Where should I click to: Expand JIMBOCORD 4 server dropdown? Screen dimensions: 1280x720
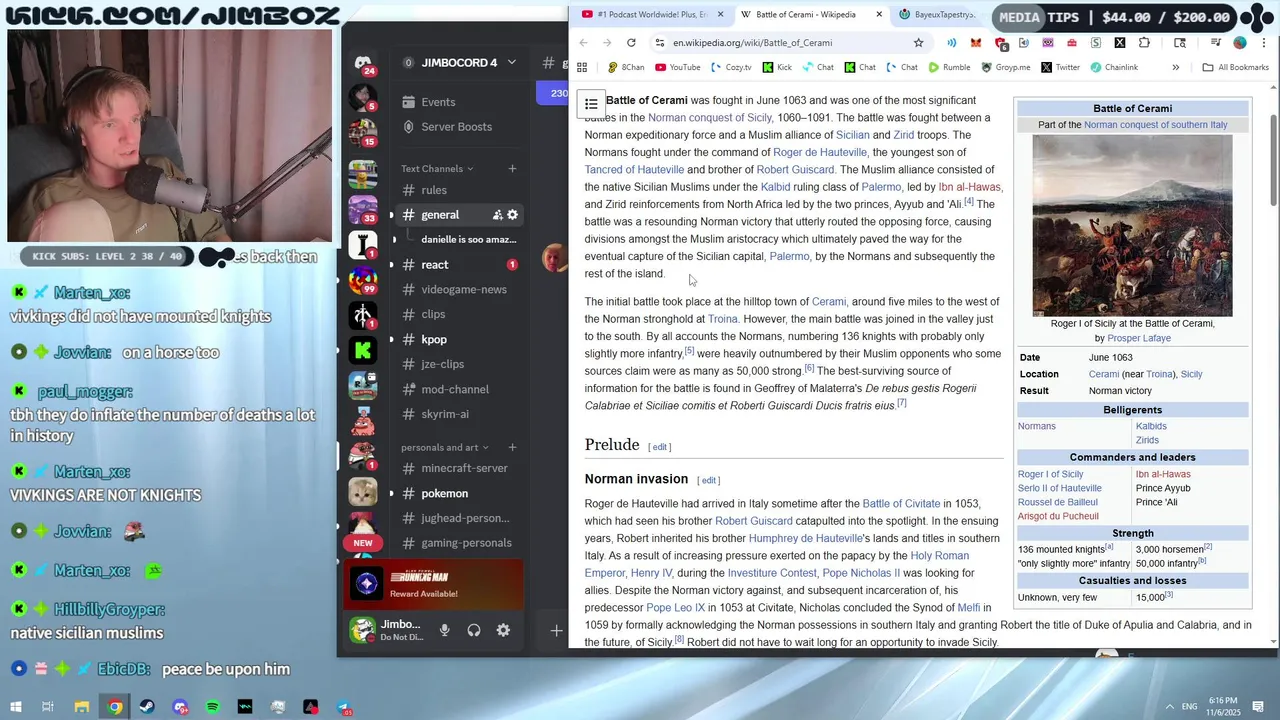click(x=511, y=62)
